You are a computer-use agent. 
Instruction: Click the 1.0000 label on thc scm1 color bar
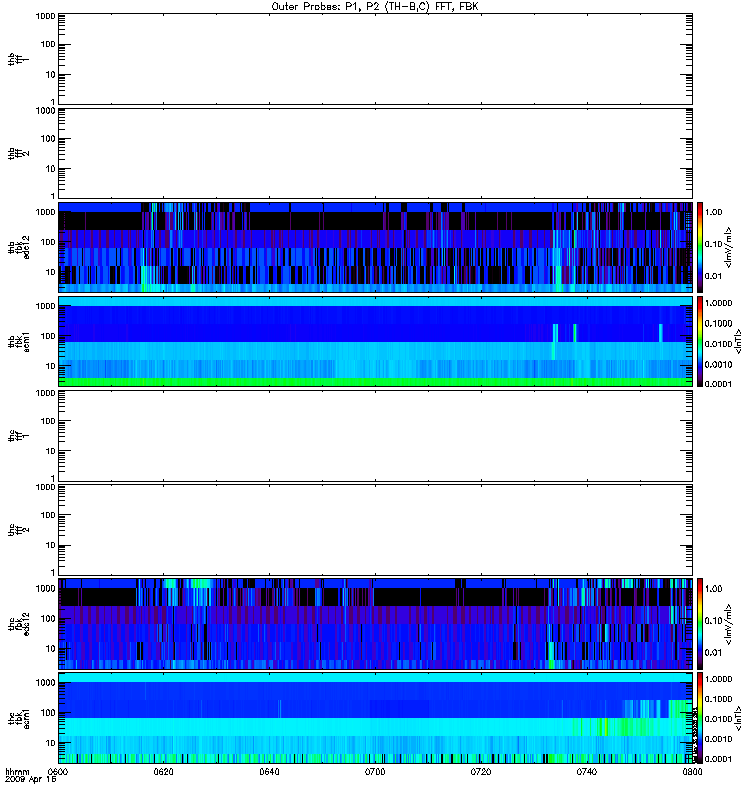[718, 679]
